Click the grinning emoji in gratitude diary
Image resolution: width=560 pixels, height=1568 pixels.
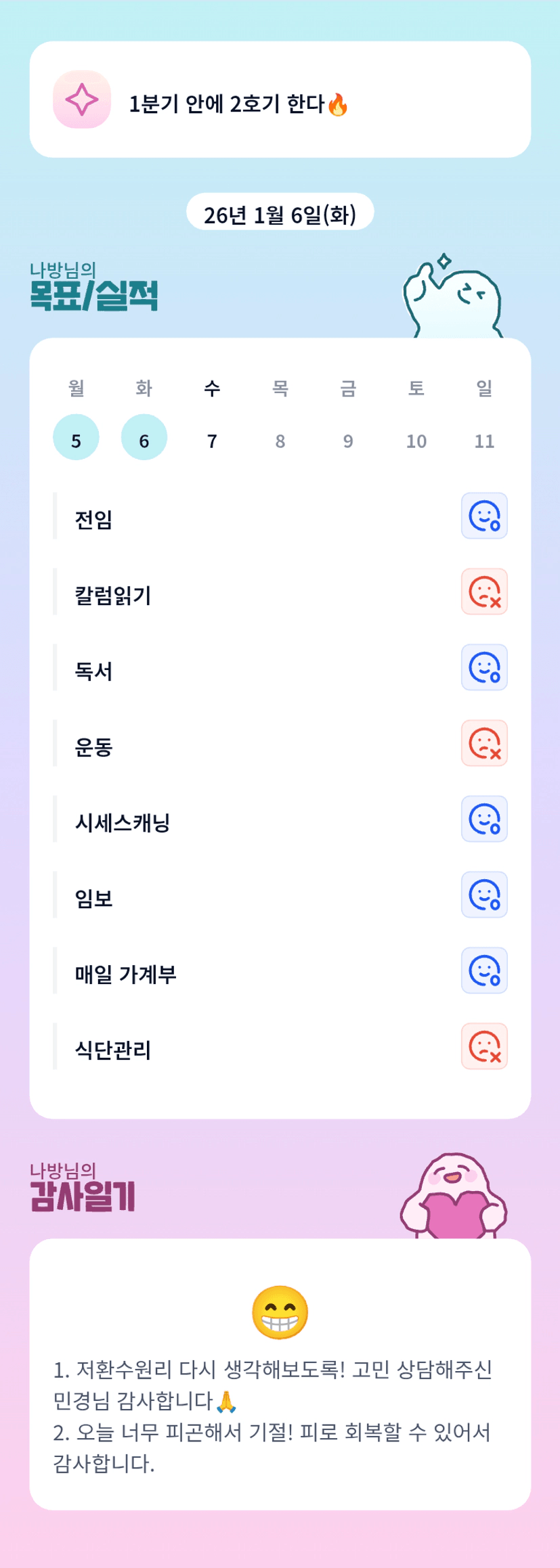point(280,1312)
